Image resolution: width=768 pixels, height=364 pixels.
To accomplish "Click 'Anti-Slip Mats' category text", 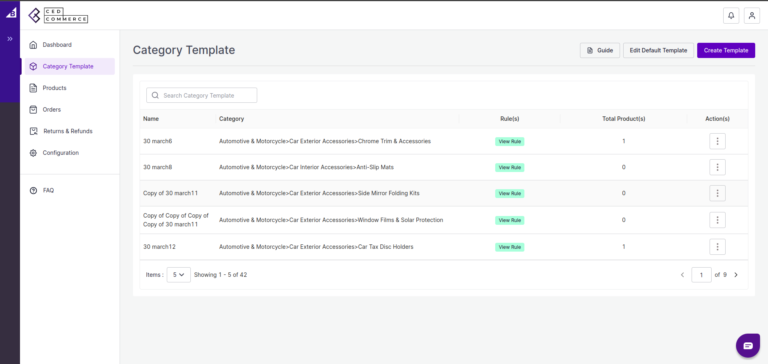I will 376,167.
